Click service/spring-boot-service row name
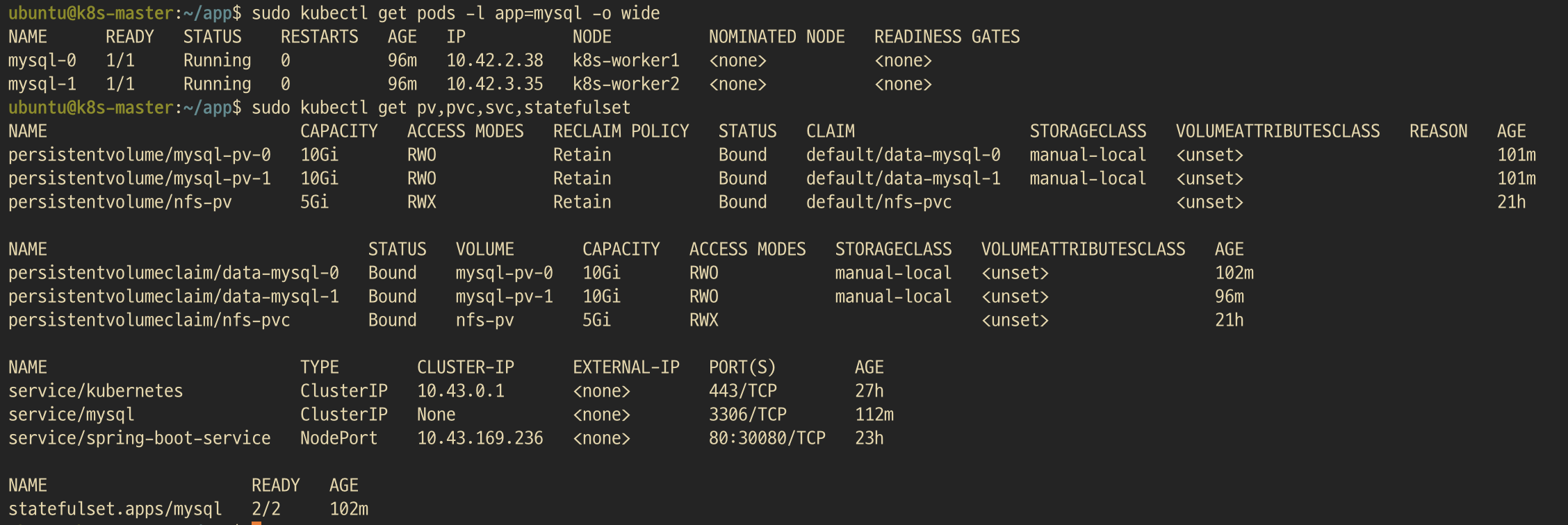The height and width of the screenshot is (525, 1568). (x=140, y=438)
